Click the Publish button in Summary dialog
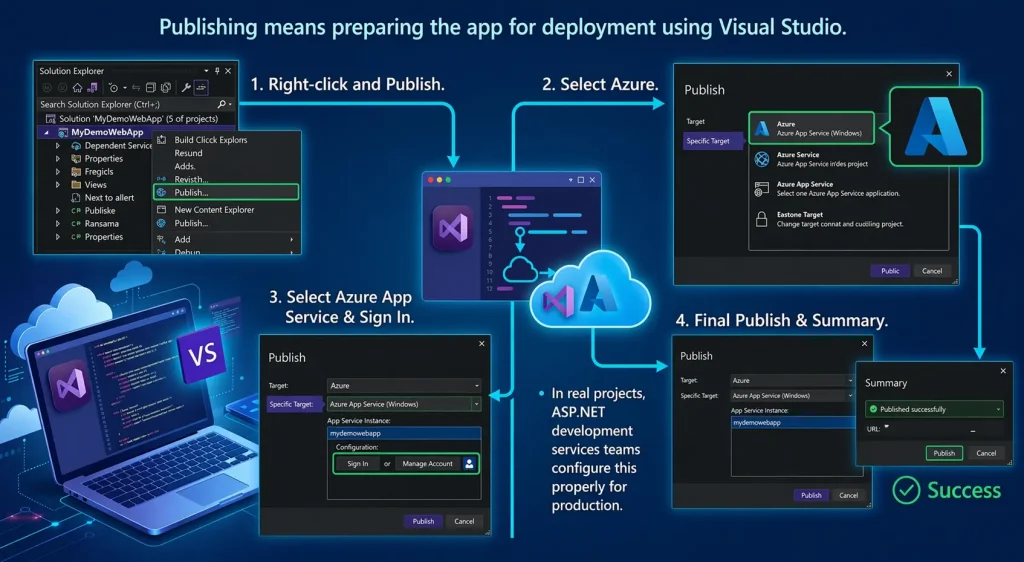 944,453
